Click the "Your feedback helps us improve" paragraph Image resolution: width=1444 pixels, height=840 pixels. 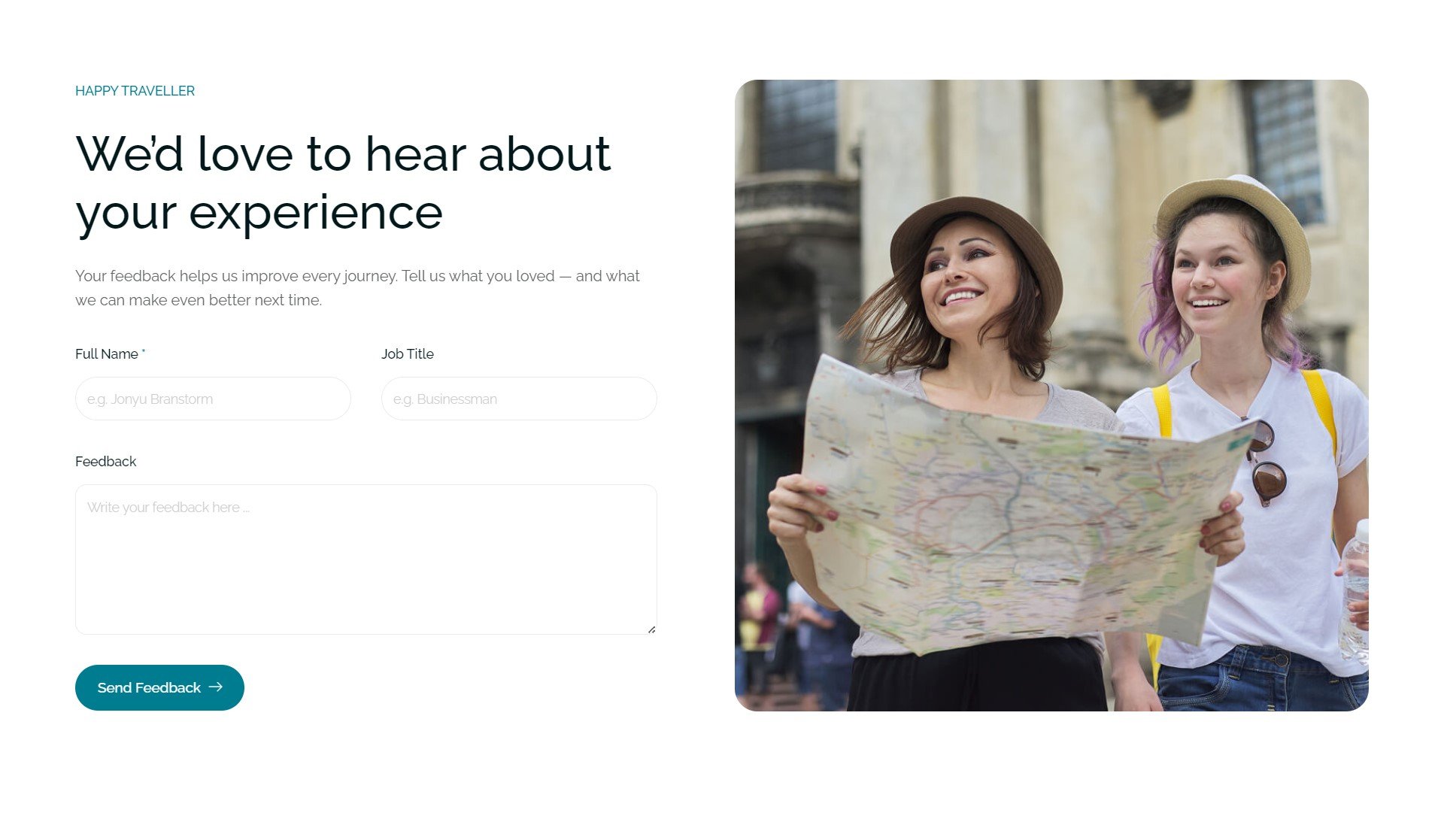coord(357,288)
